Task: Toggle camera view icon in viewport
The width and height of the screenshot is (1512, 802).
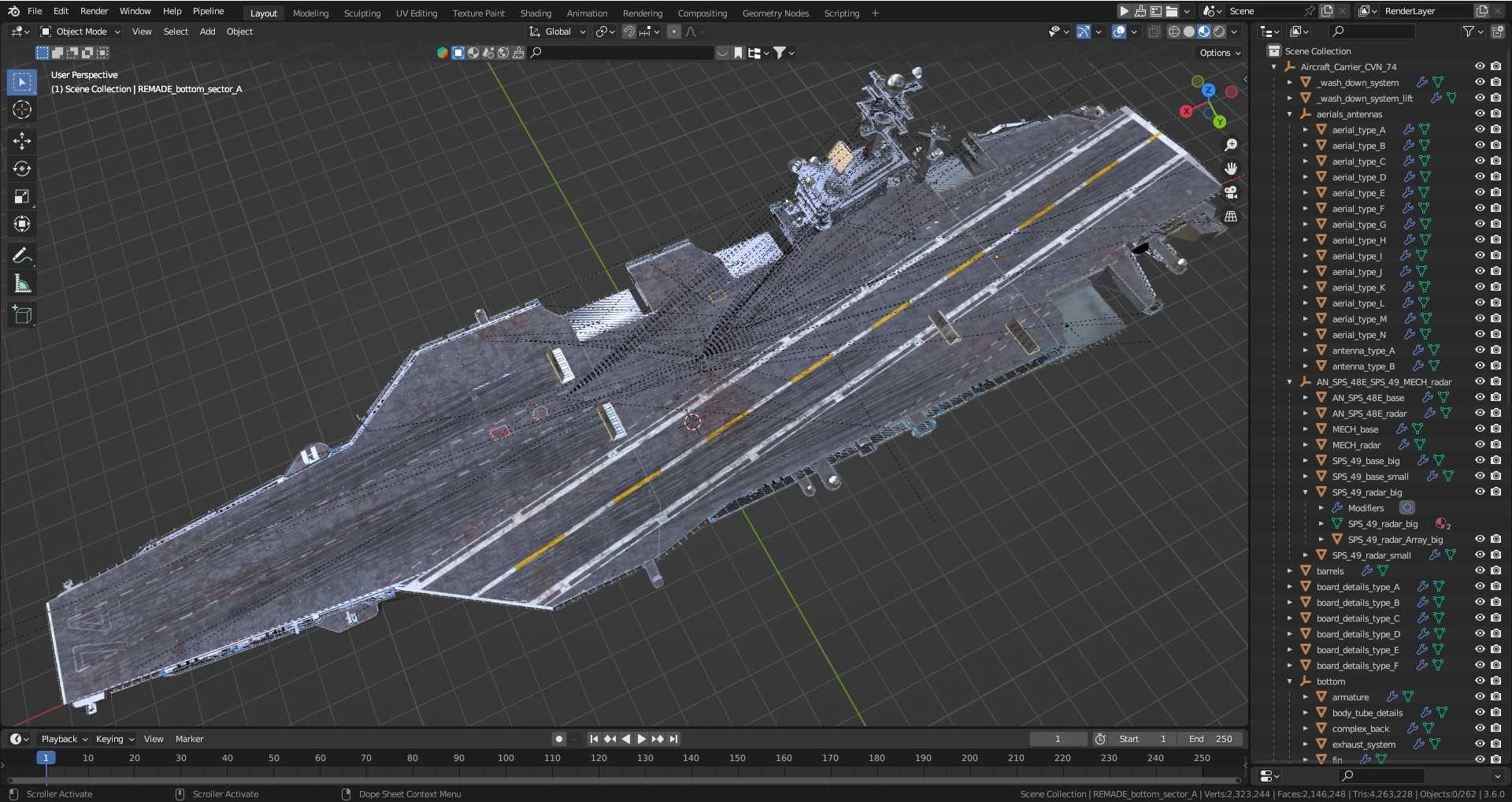Action: [x=1231, y=192]
